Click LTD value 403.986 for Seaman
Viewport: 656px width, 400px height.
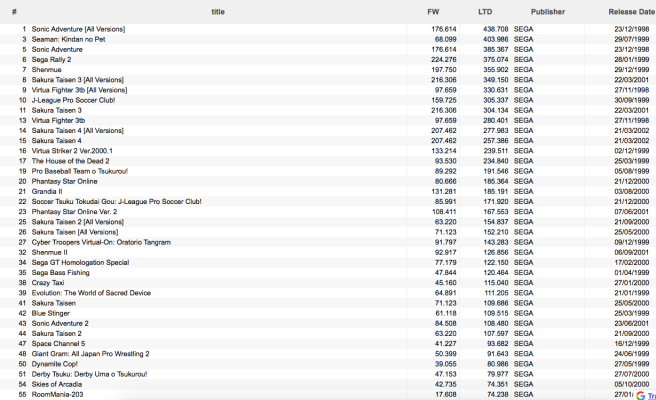496,39
